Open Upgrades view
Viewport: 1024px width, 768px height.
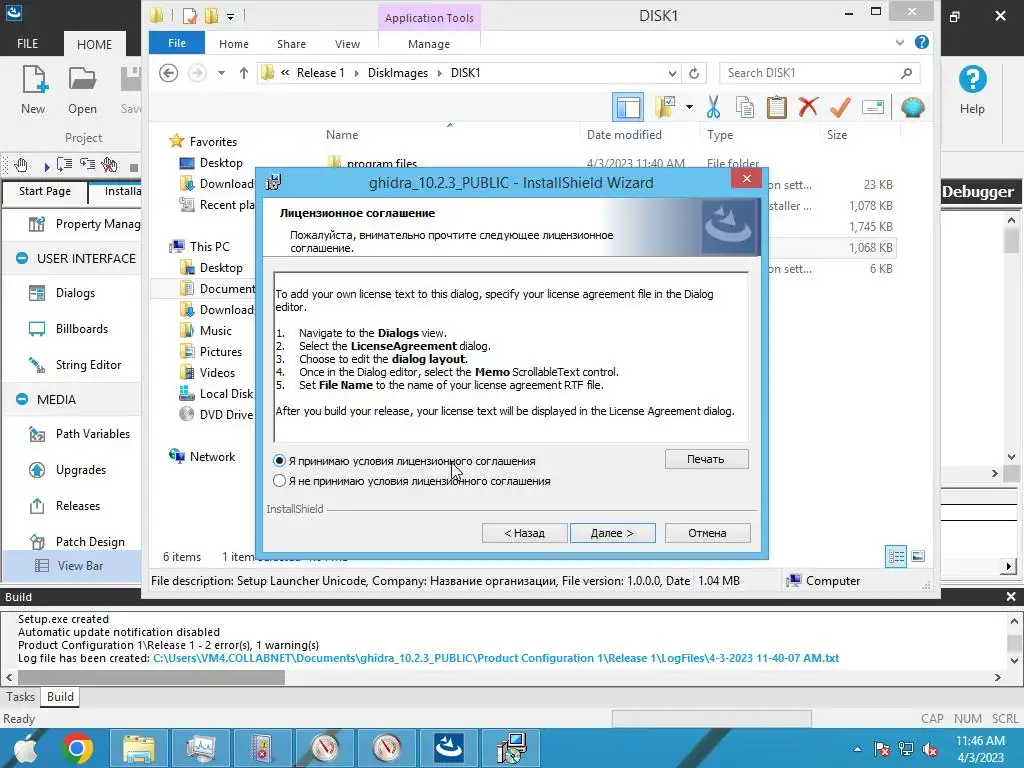80,470
